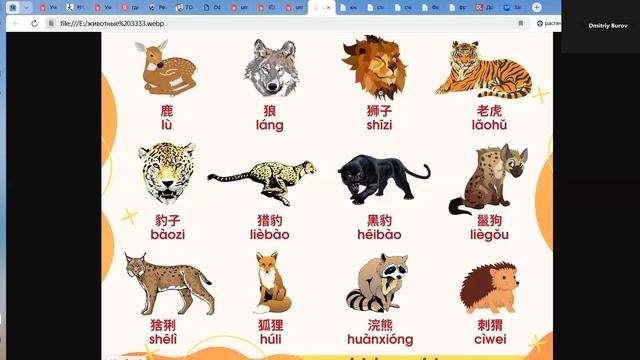The height and width of the screenshot is (360, 640).
Task: Click the lying tiger illustration
Action: [x=484, y=70]
